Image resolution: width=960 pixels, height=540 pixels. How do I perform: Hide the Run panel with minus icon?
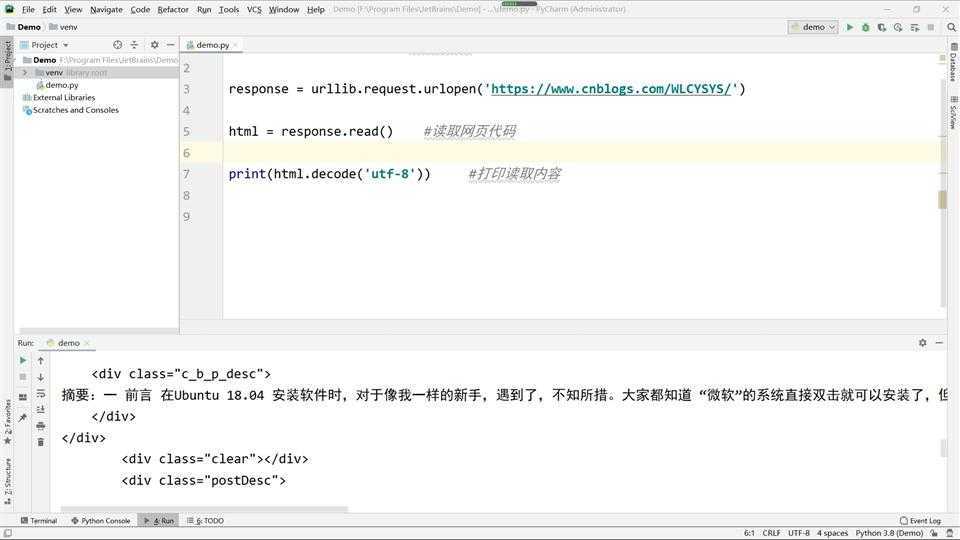[939, 343]
